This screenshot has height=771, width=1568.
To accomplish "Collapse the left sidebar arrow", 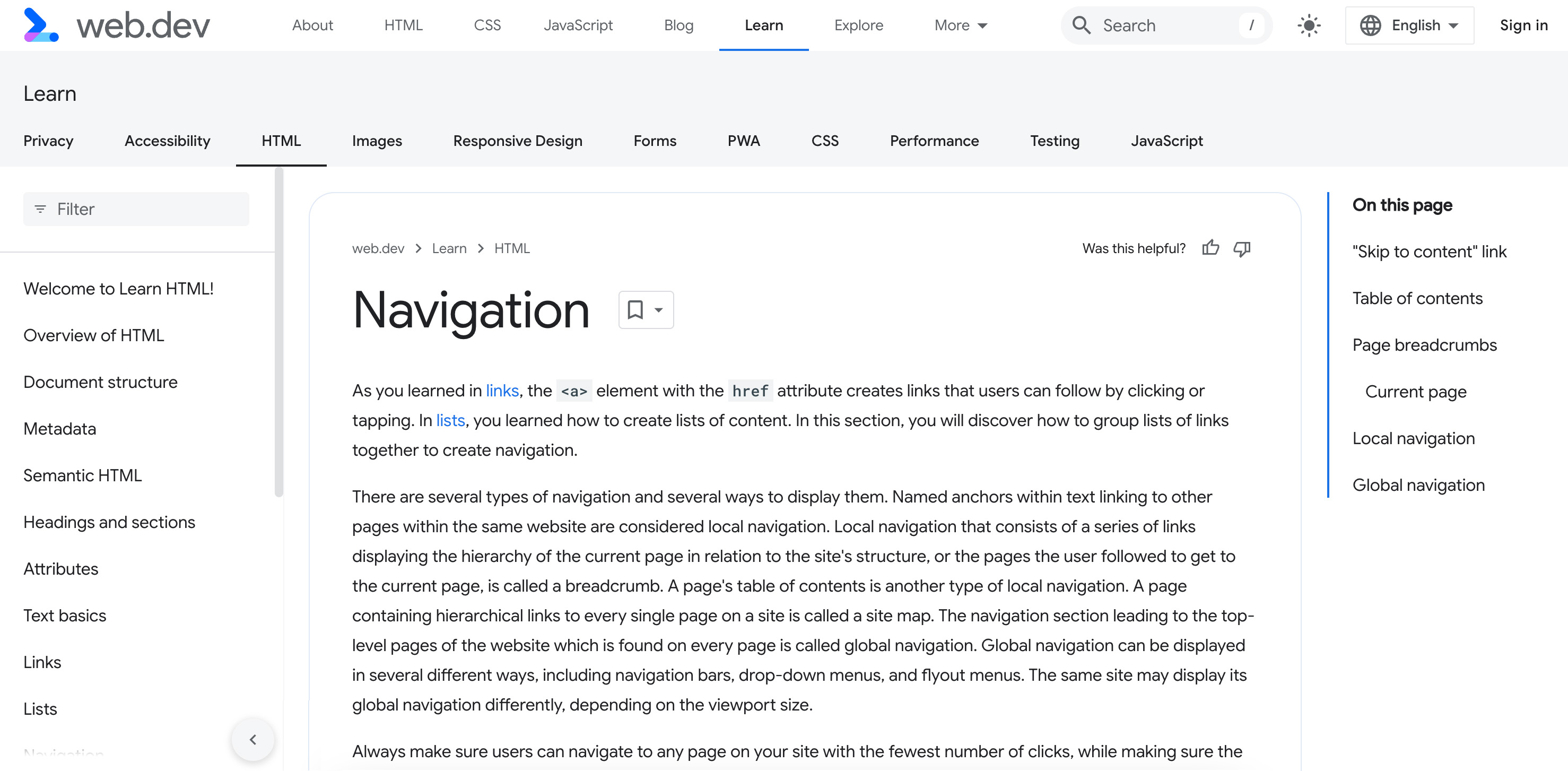I will (254, 738).
